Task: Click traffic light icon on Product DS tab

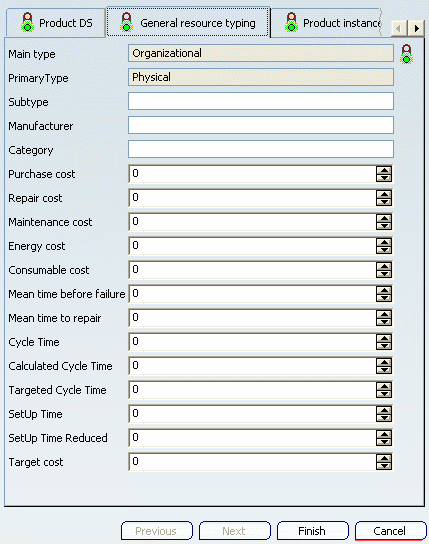Action: 28,23
